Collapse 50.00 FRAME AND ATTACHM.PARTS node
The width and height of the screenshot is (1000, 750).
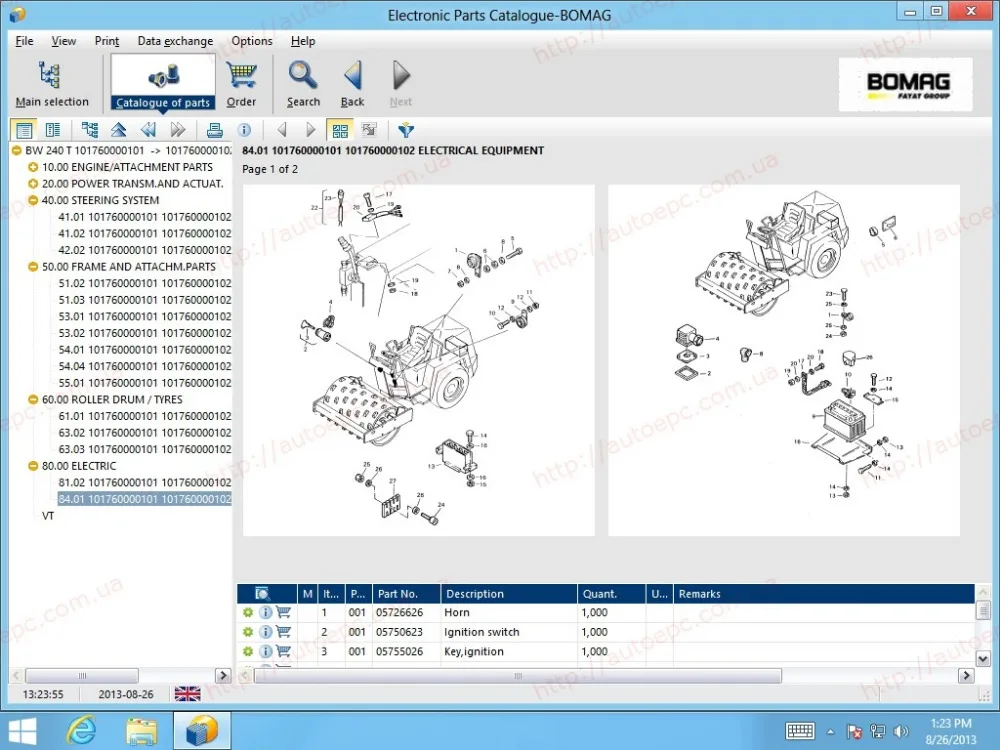33,267
